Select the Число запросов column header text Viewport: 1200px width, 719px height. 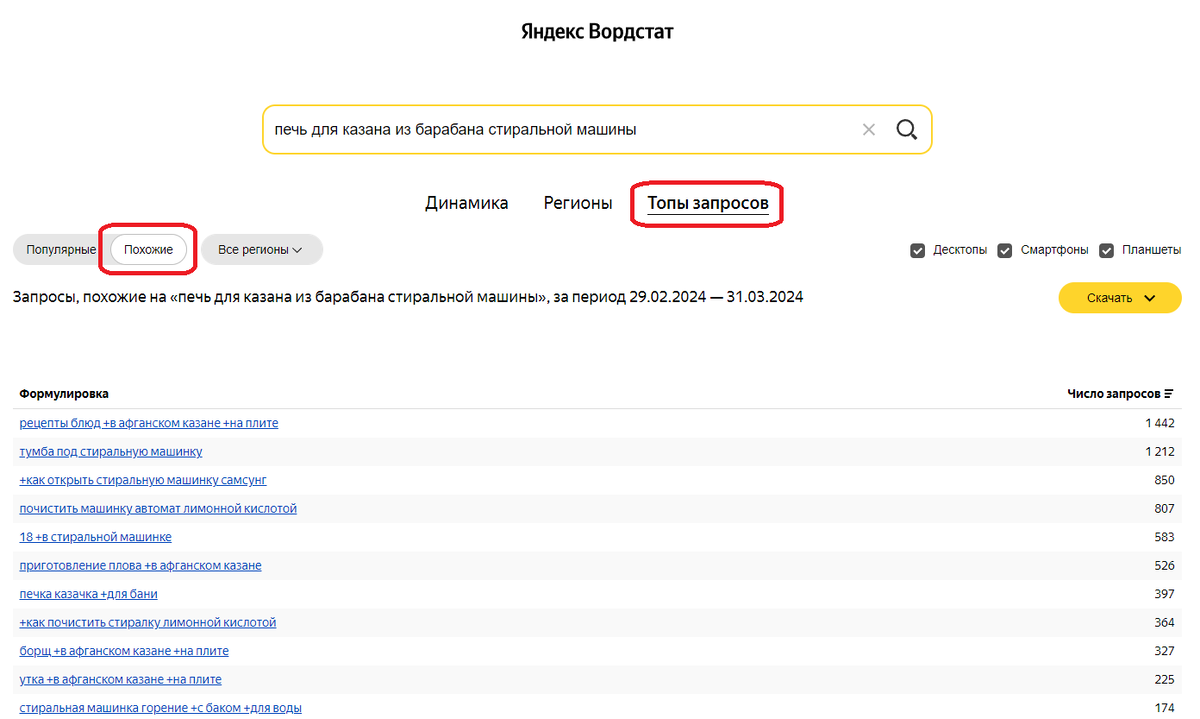tap(1114, 394)
